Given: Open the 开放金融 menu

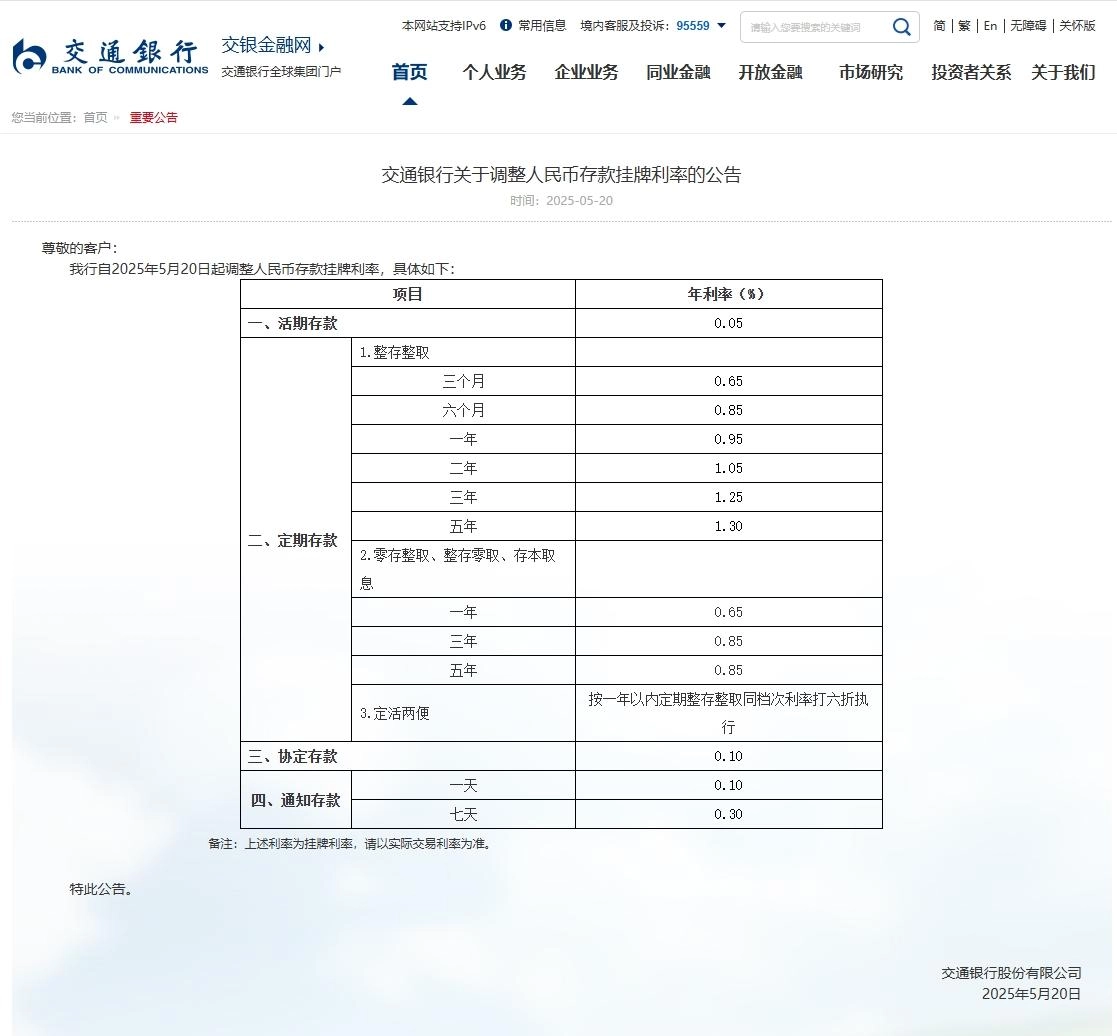Looking at the screenshot, I should pyautogui.click(x=769, y=72).
